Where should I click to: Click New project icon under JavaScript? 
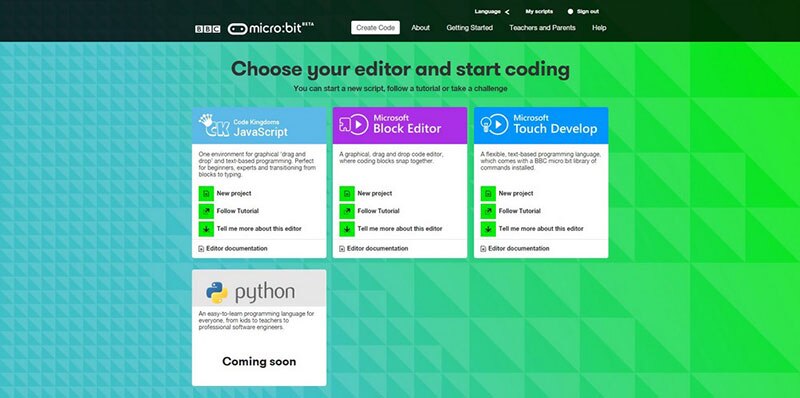pos(206,193)
